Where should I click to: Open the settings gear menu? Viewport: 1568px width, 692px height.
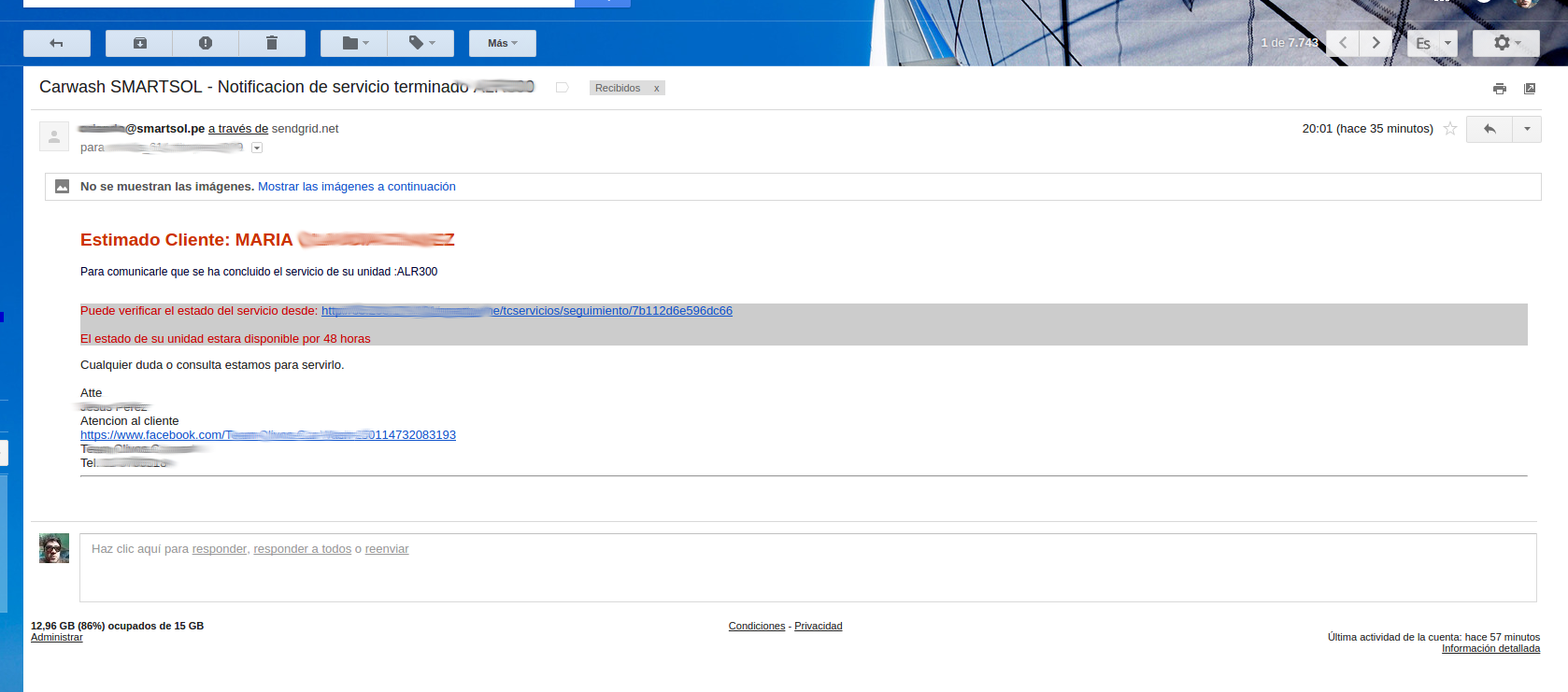click(1506, 43)
